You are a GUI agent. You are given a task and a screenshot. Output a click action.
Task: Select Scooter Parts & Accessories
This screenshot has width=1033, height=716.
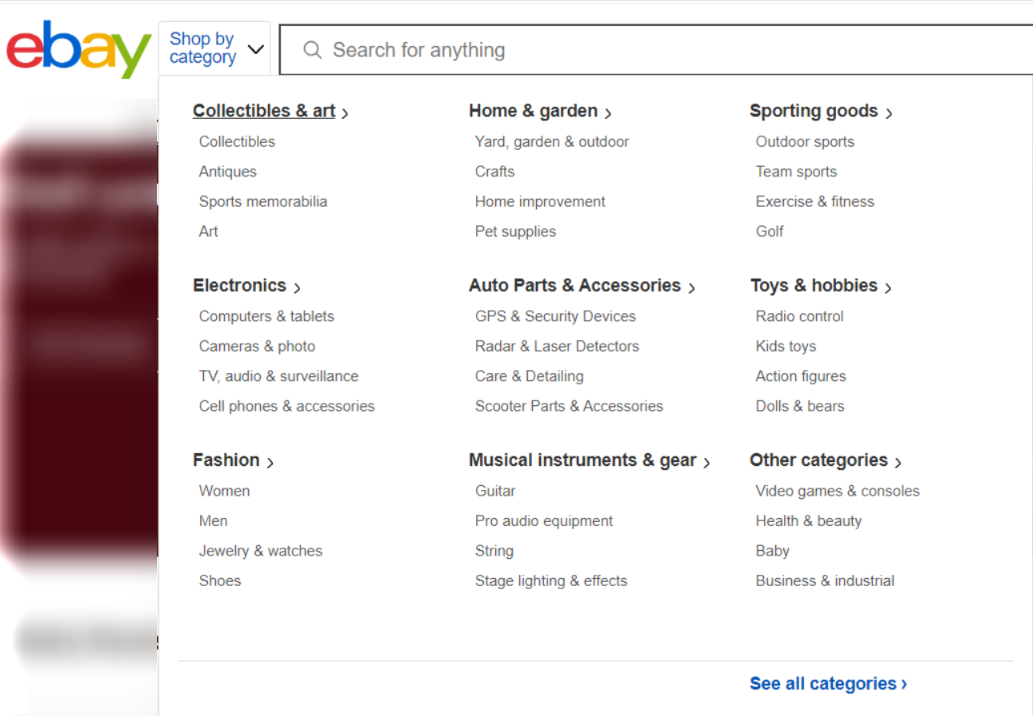[569, 406]
